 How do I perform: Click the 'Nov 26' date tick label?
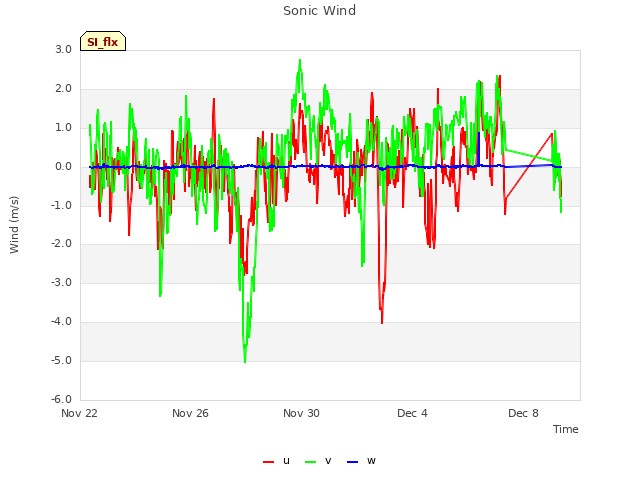(x=190, y=413)
